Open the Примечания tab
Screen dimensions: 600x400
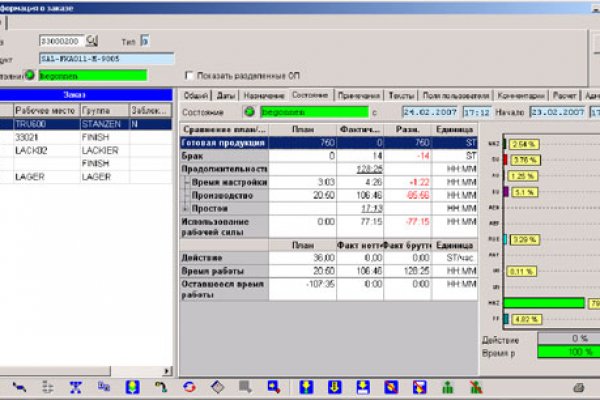click(x=351, y=94)
